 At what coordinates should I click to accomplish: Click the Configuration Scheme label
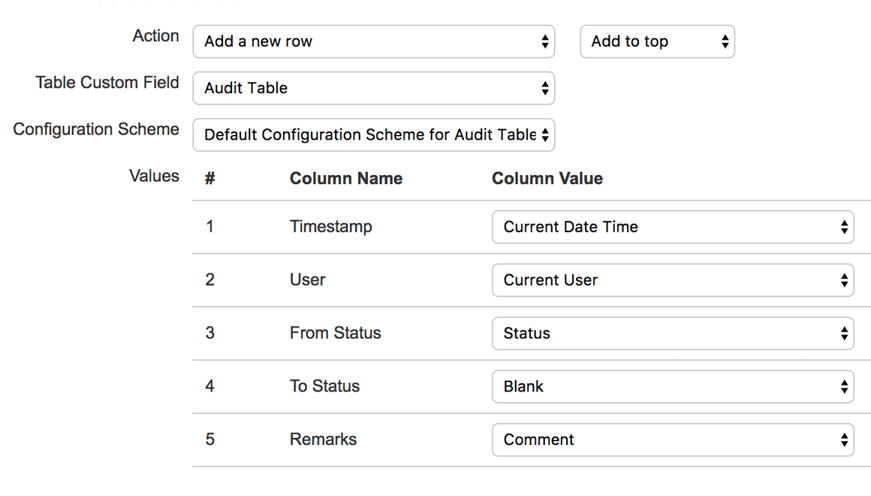click(96, 129)
